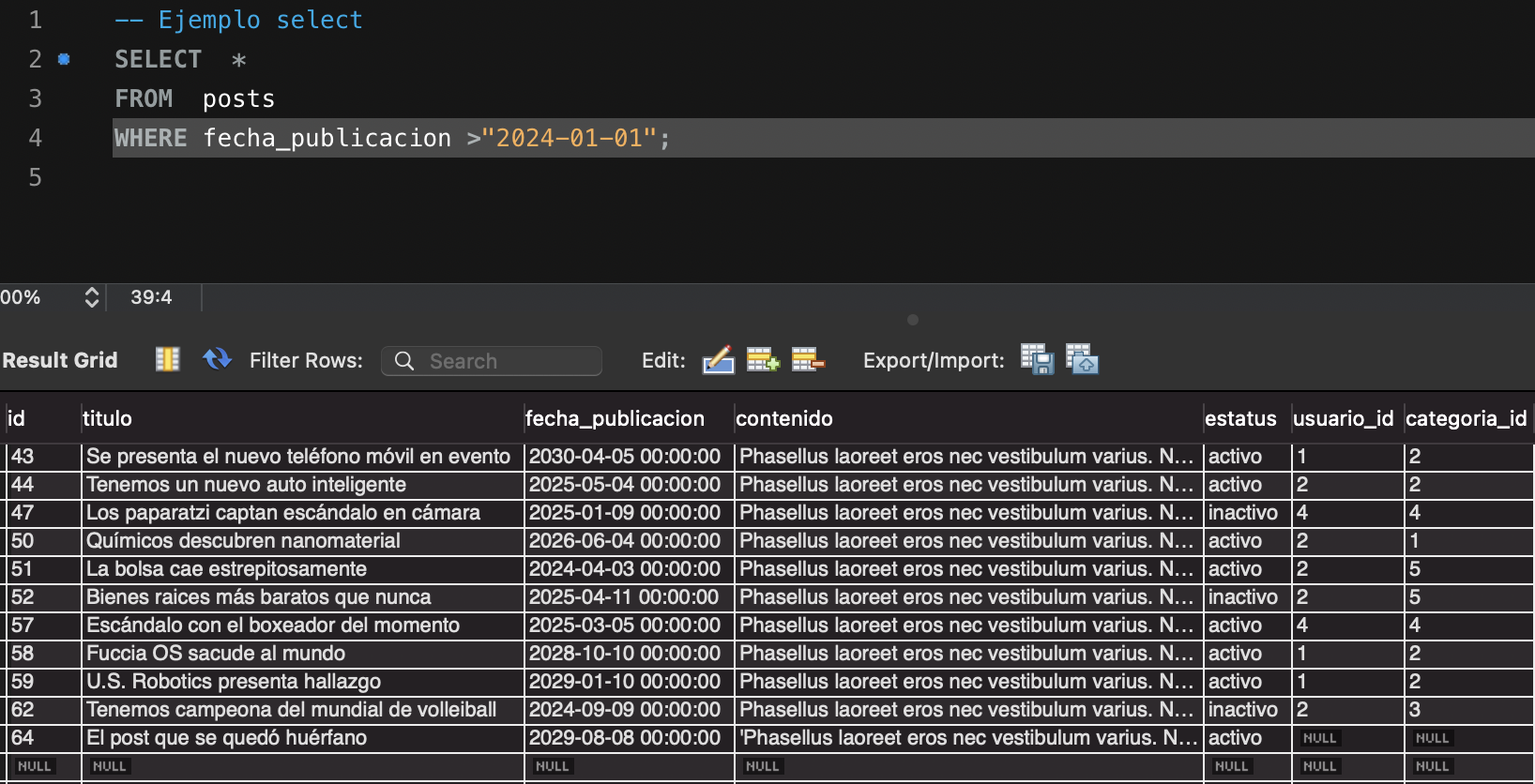Click the edit current row pencil icon
This screenshot has width=1535, height=784.
pyautogui.click(x=718, y=359)
